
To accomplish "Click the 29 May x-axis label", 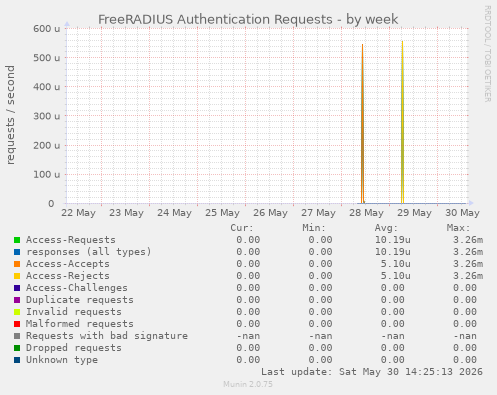I will point(414,213).
